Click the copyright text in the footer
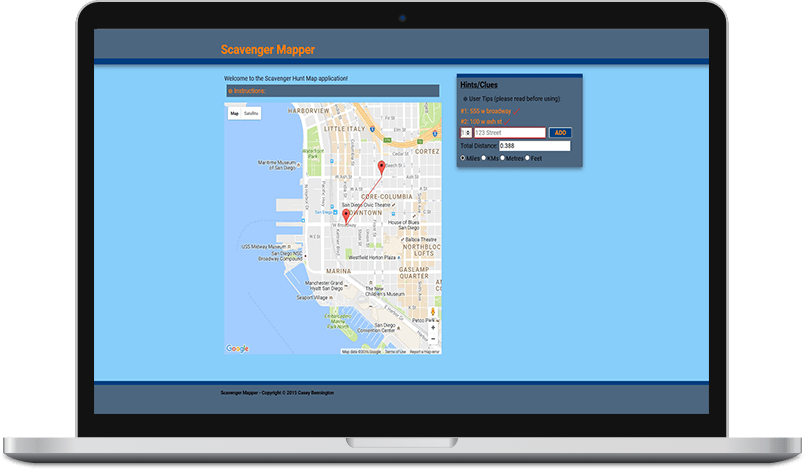 pos(277,393)
